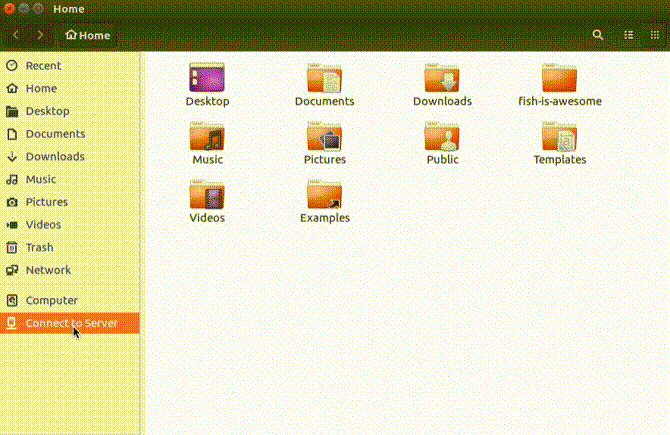Go back with left arrow

[x=16, y=35]
